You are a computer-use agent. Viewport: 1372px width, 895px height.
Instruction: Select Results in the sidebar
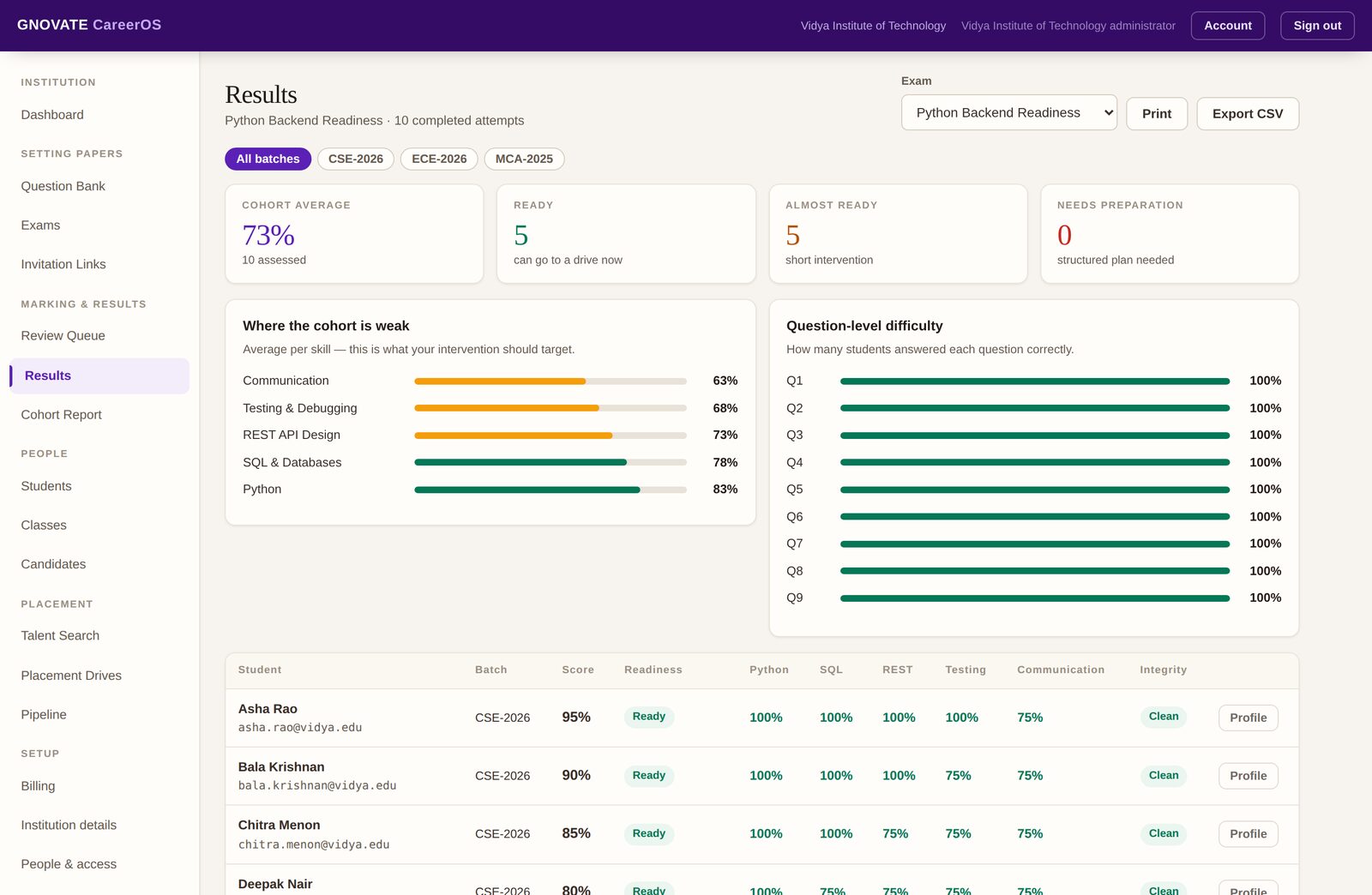99,375
